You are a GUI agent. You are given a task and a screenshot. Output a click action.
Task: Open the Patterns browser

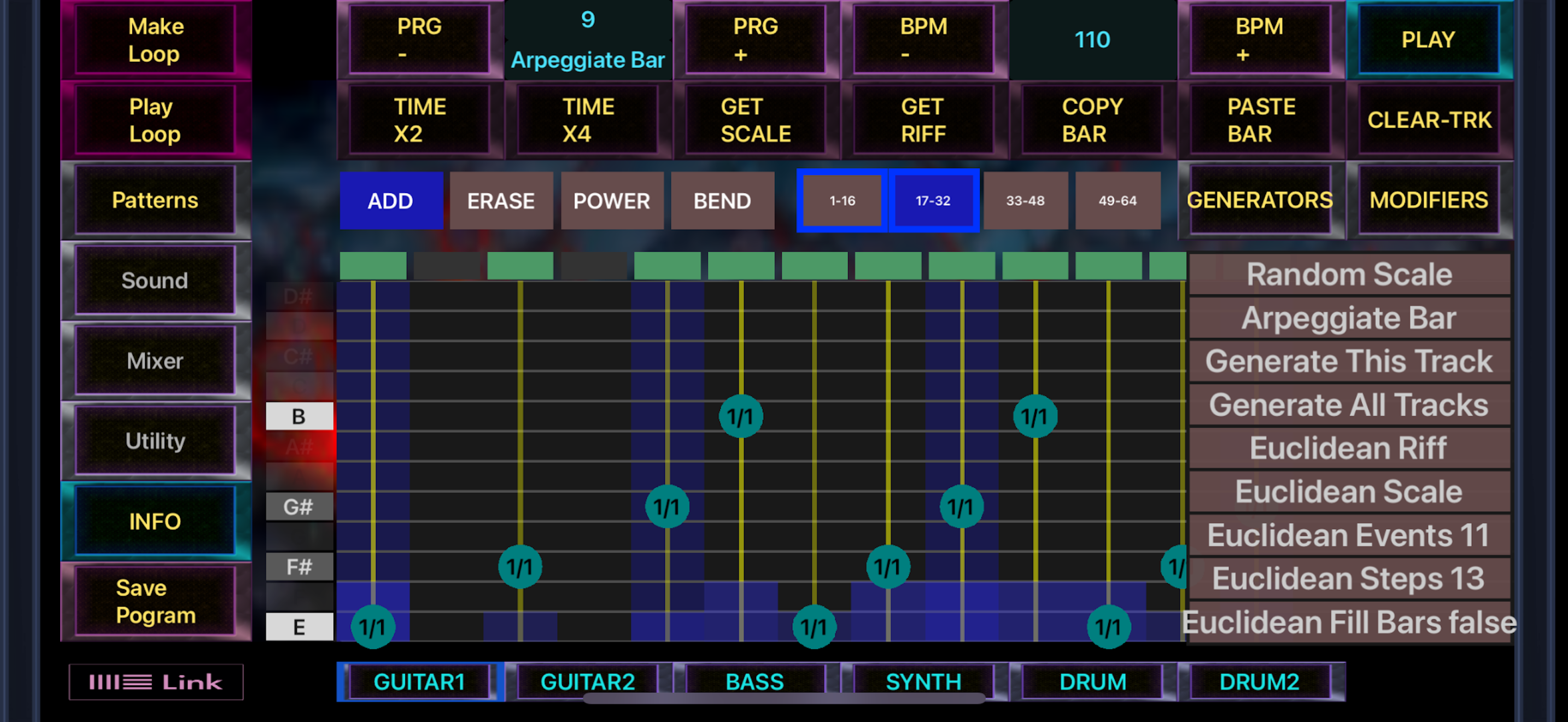click(x=155, y=200)
